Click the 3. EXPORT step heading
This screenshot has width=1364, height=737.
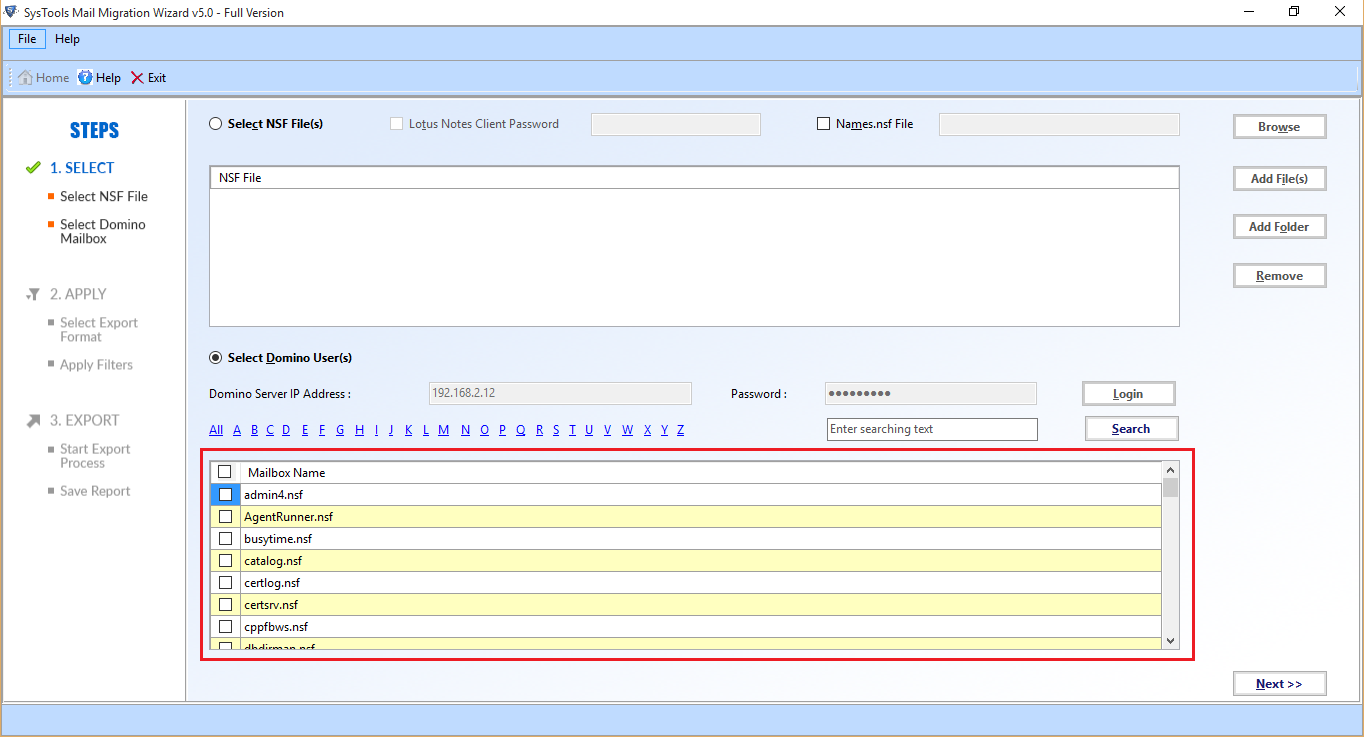pyautogui.click(x=84, y=420)
